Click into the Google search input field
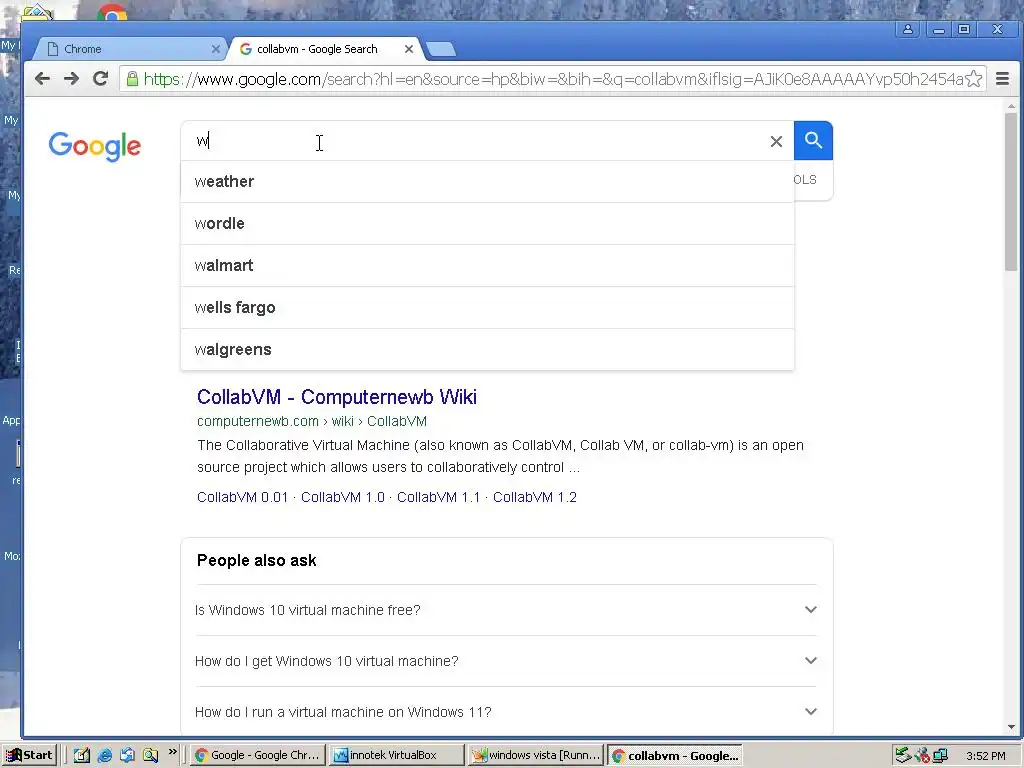The width and height of the screenshot is (1024, 768). click(477, 141)
